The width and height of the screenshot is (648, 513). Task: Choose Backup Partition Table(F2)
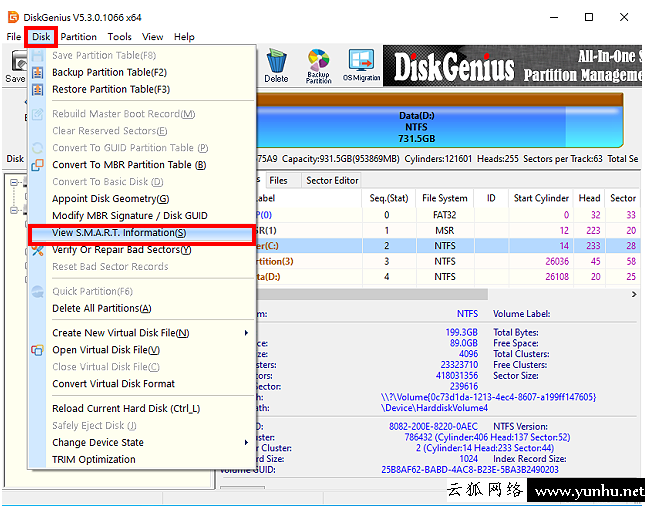click(110, 72)
